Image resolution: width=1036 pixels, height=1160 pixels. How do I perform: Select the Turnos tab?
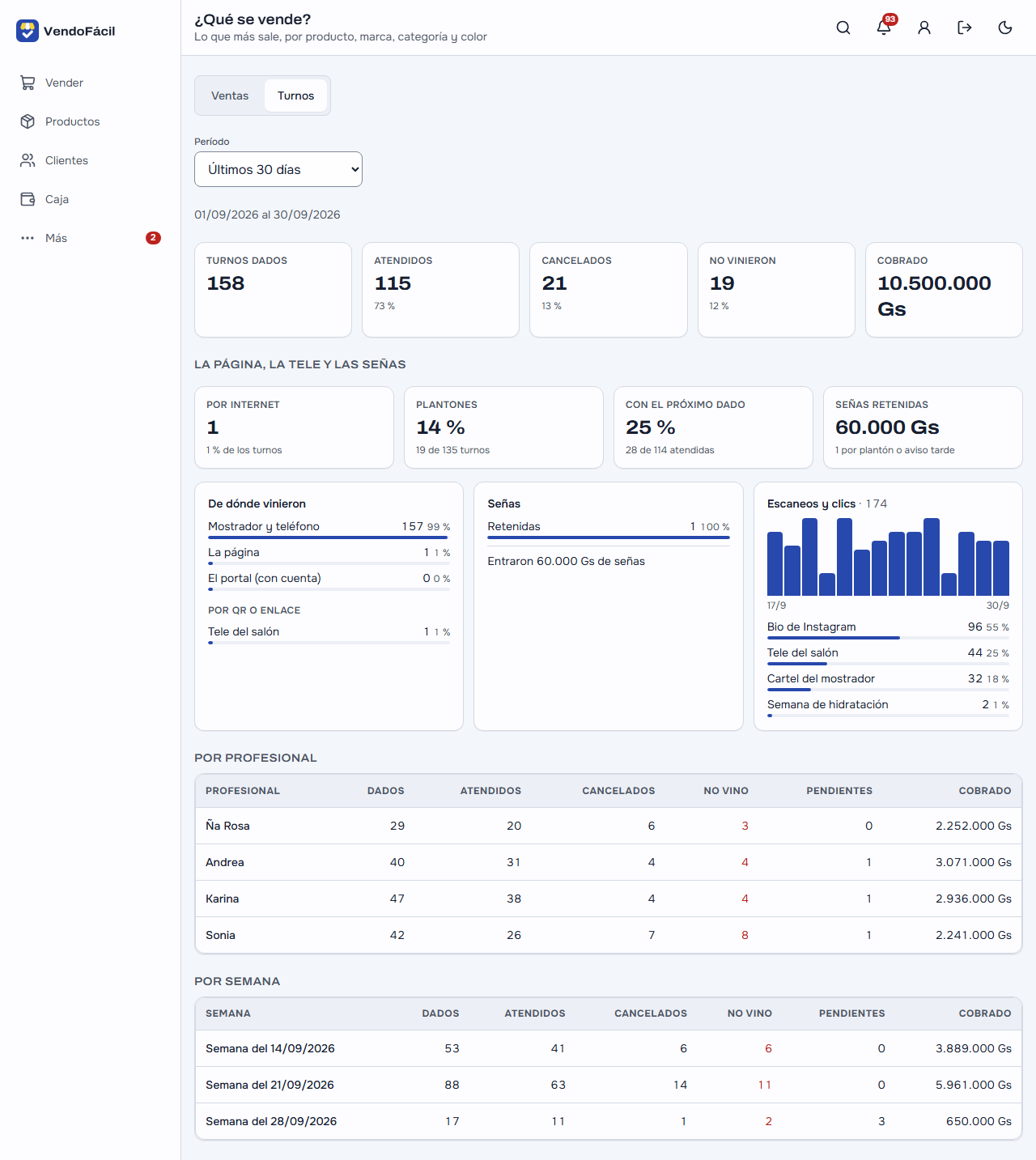pos(295,96)
